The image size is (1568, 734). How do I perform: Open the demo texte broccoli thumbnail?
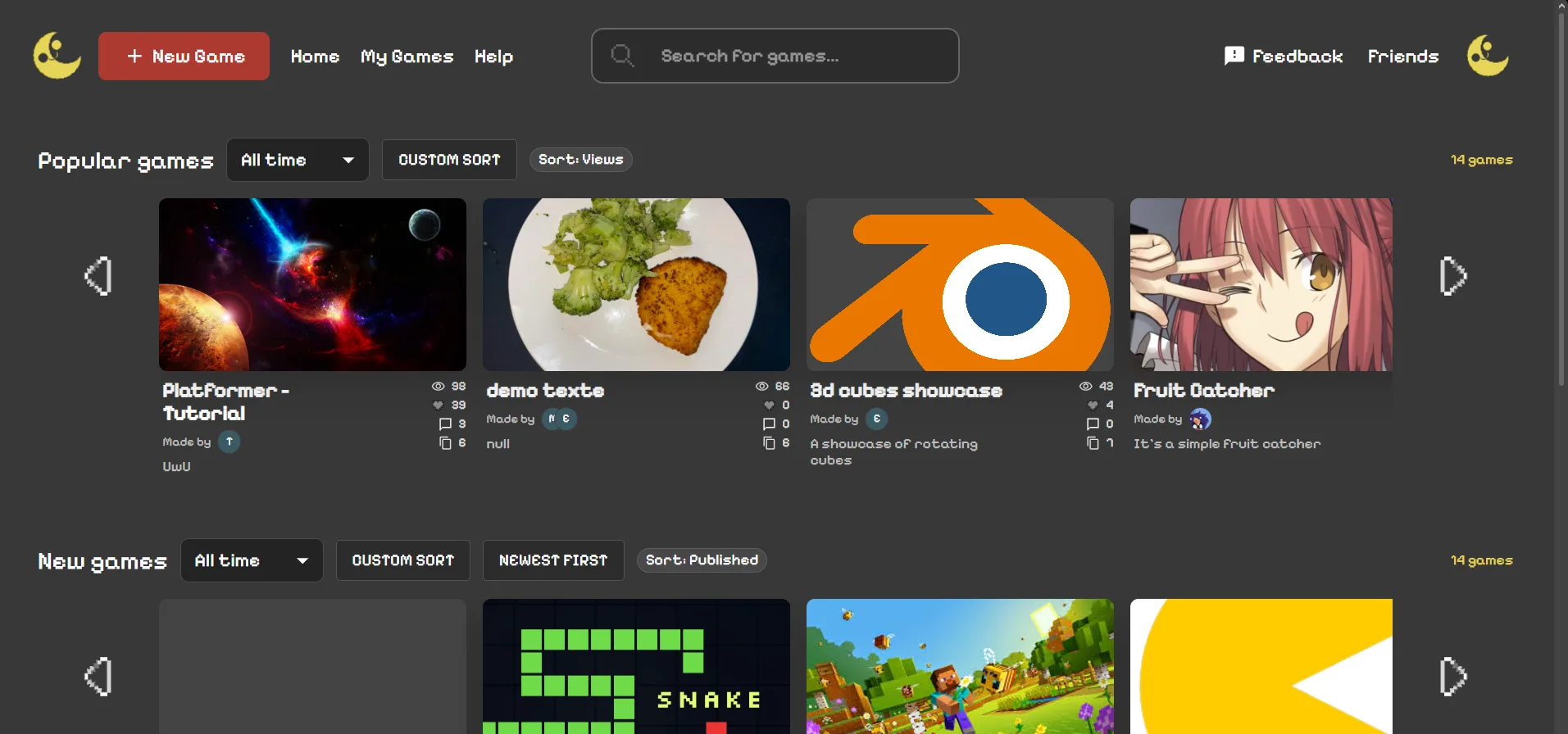pyautogui.click(x=636, y=284)
